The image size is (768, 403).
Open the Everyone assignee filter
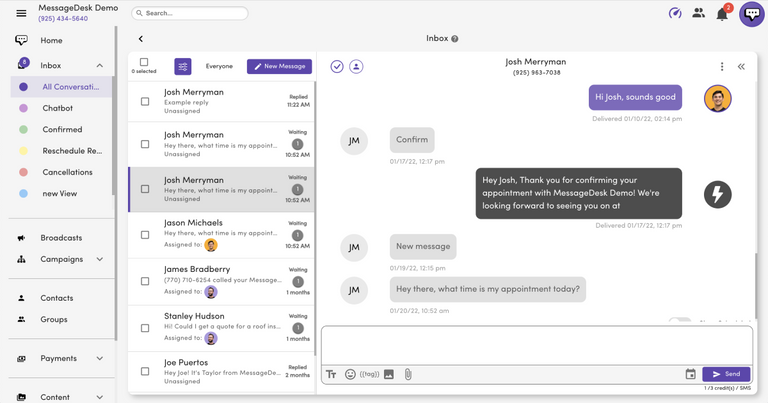click(219, 66)
